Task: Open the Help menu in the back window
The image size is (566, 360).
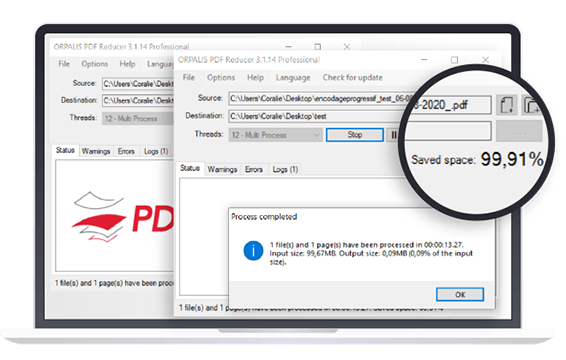Action: 127,64
